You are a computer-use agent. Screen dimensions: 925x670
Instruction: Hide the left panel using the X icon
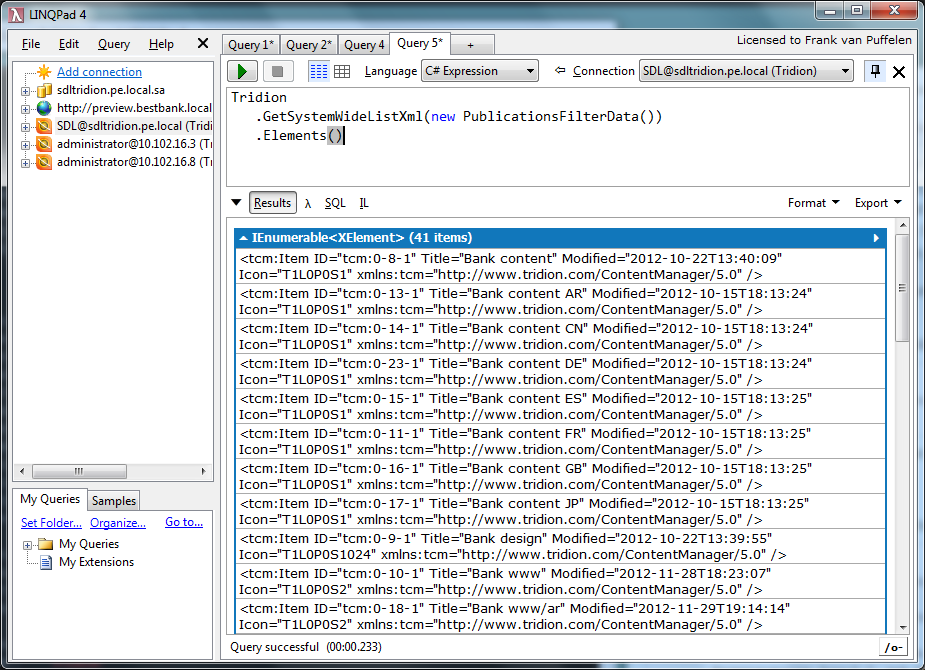point(203,44)
